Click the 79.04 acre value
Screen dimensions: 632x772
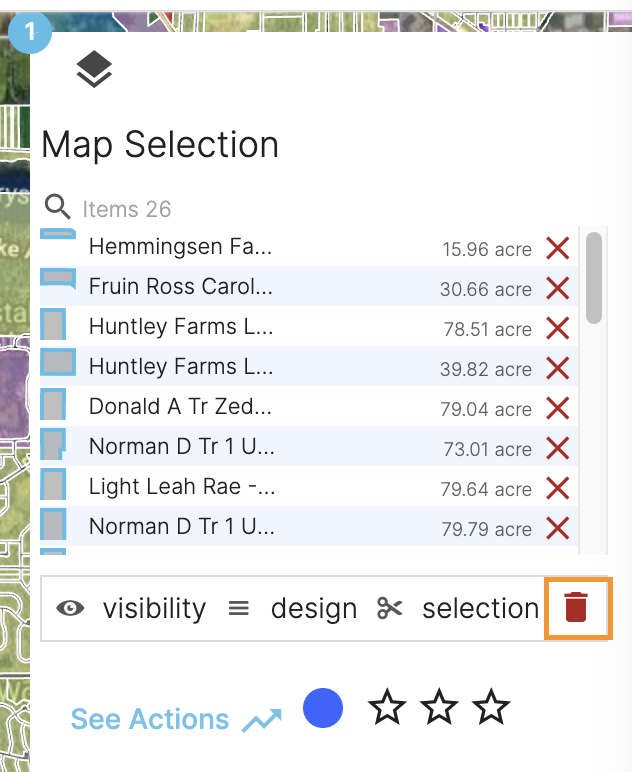pos(486,409)
